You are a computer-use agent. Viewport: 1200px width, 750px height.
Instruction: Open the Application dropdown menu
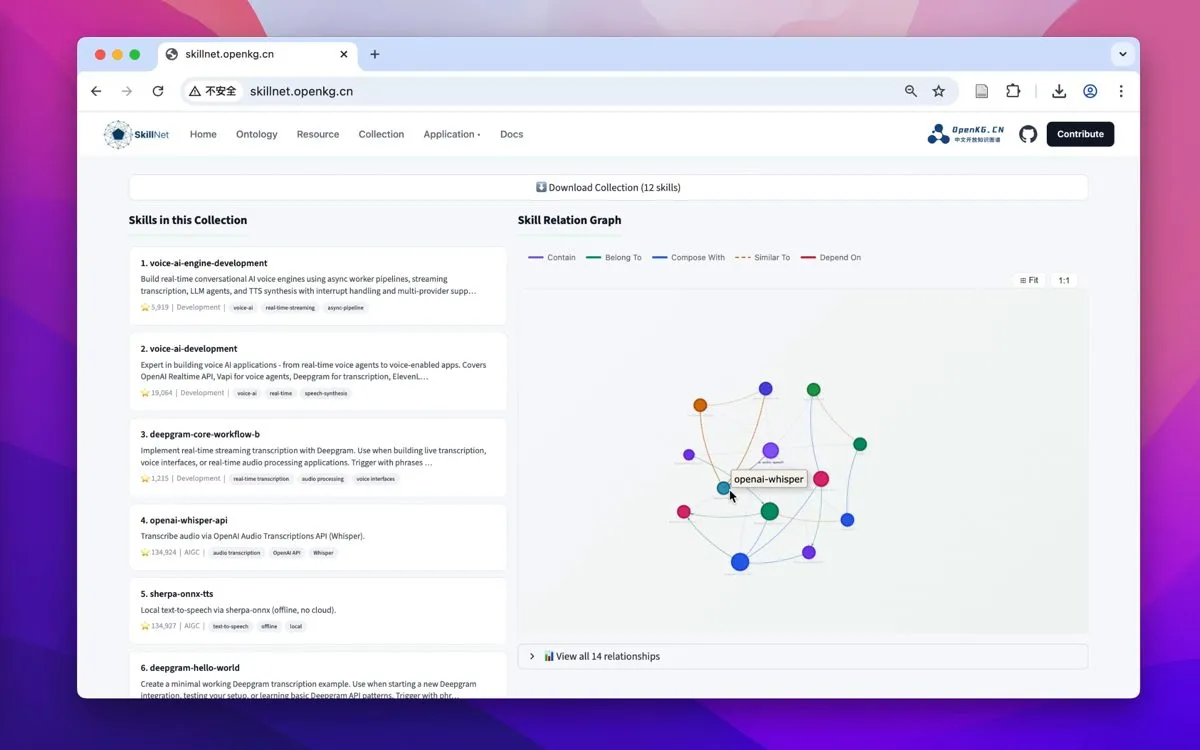pos(452,134)
